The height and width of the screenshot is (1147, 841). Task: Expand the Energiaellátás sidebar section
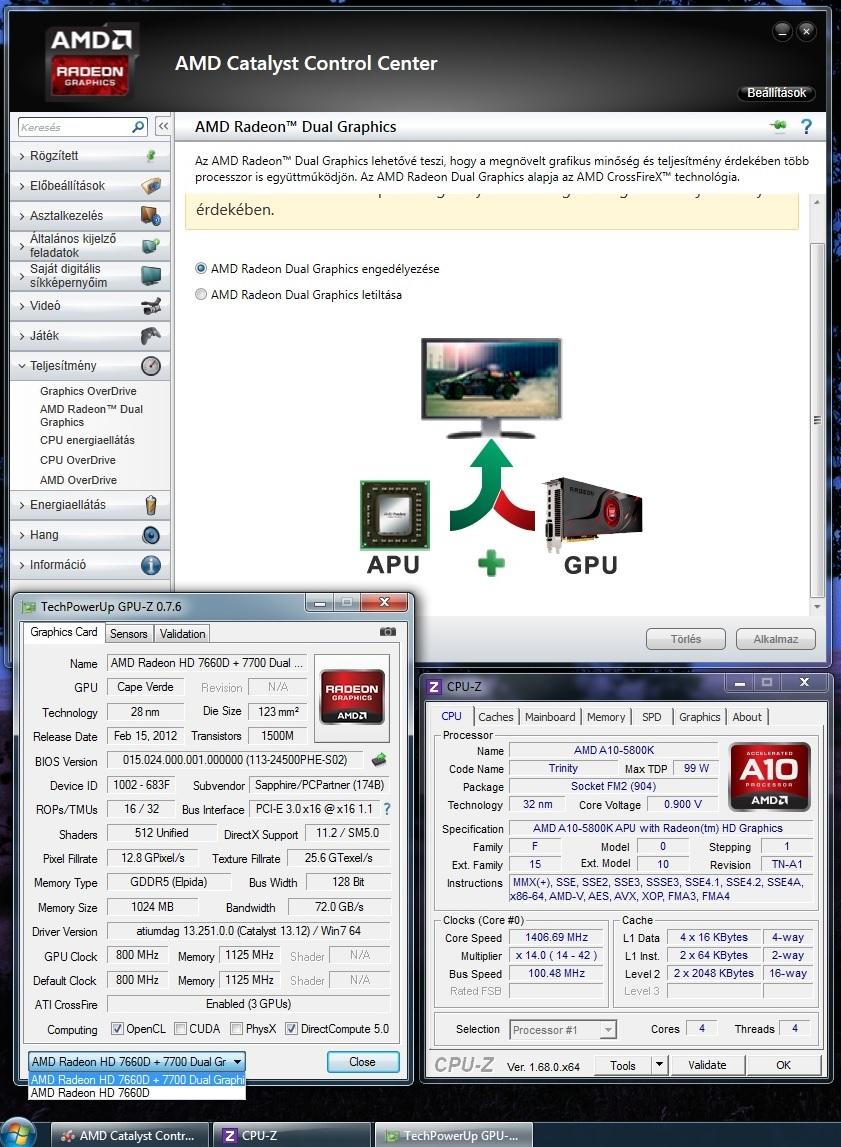point(90,505)
